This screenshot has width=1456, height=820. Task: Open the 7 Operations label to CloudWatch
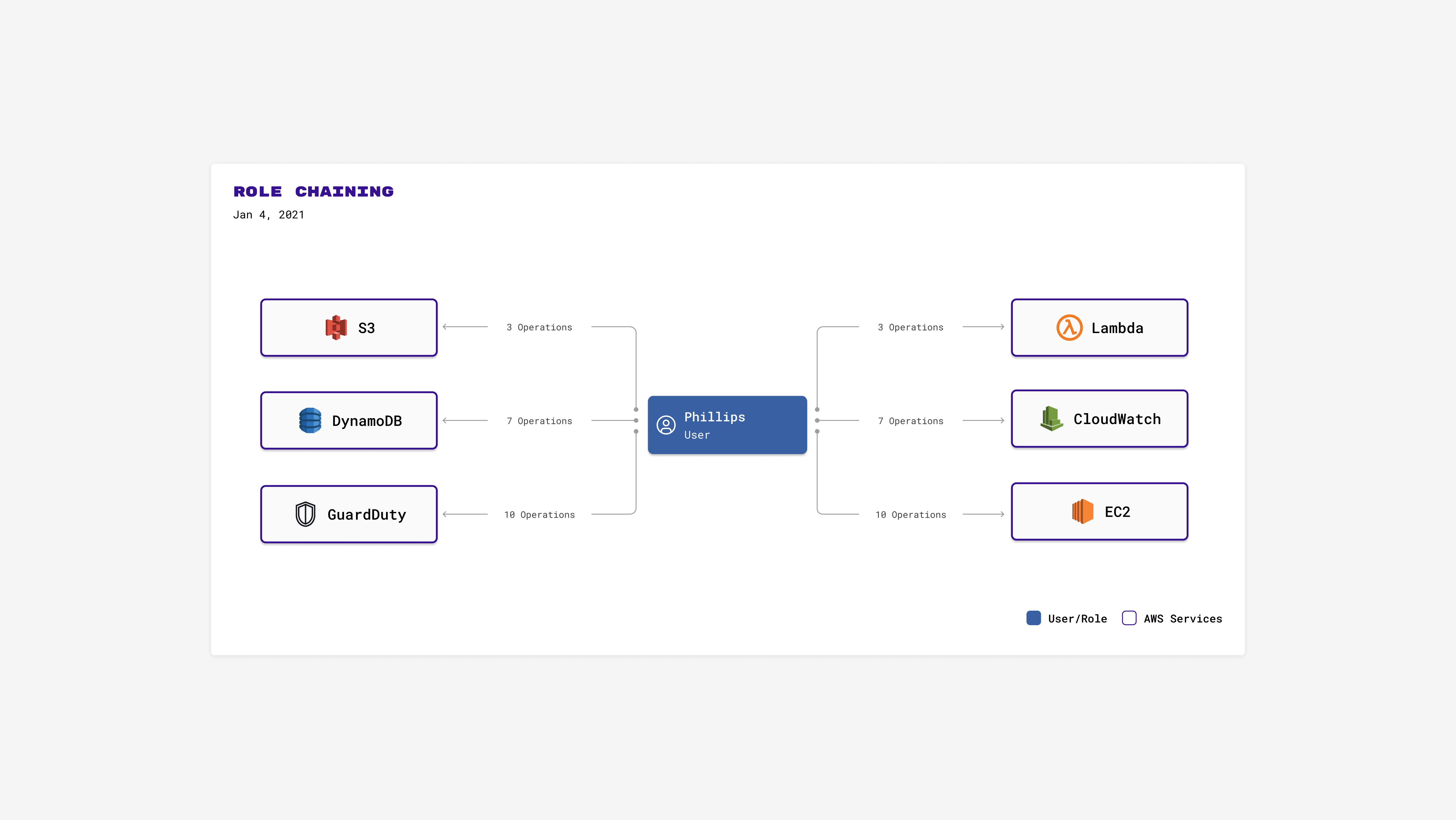point(910,421)
